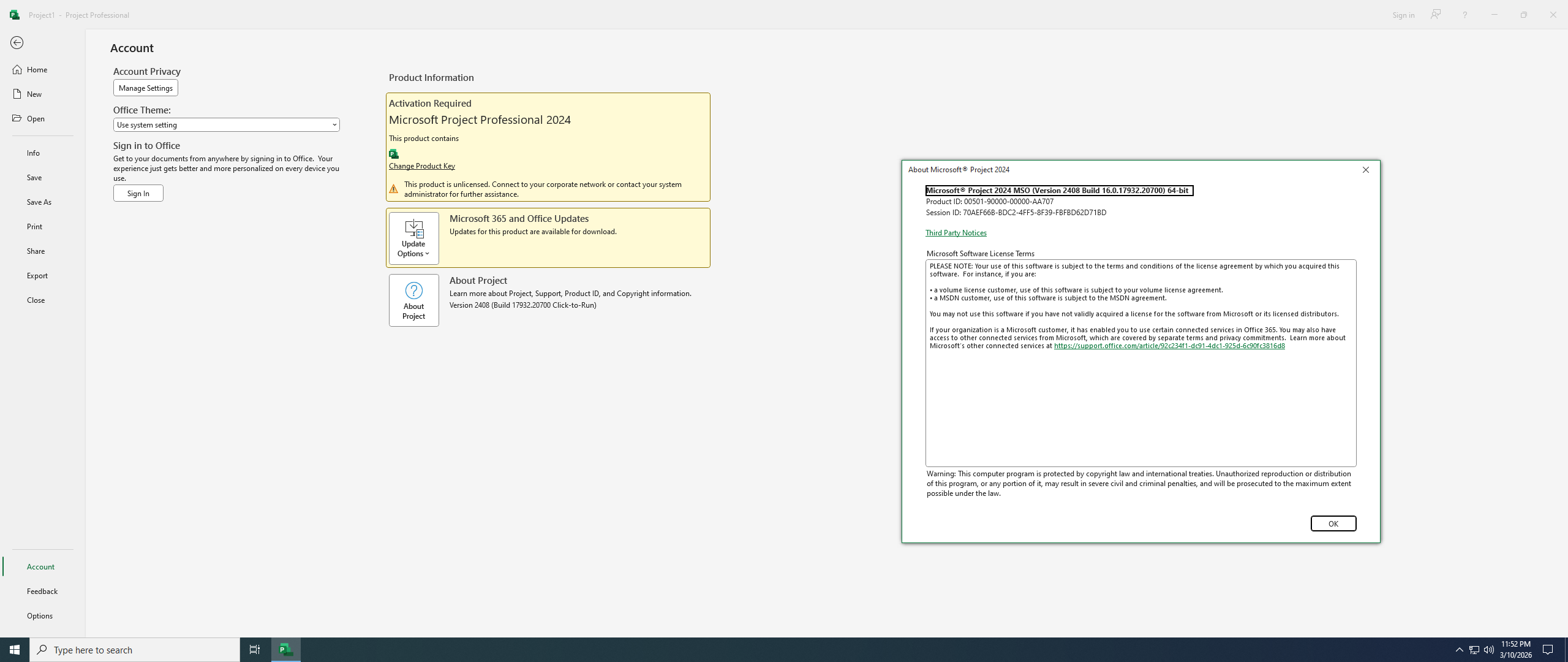Open the Windows Start menu
This screenshot has width=1568, height=662.
click(x=15, y=649)
